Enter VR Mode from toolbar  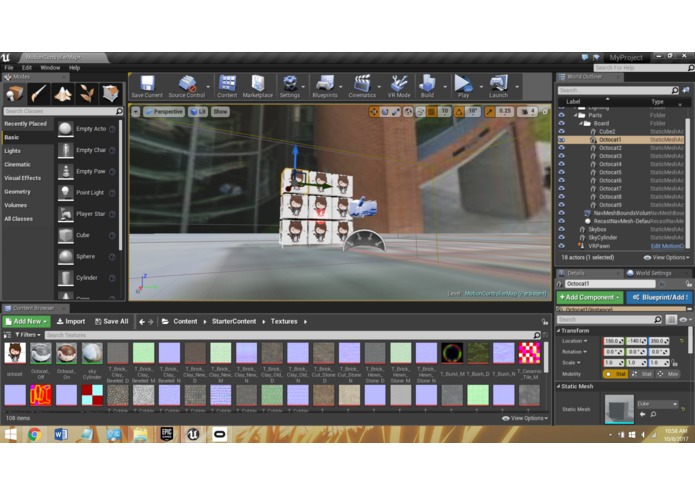[399, 86]
